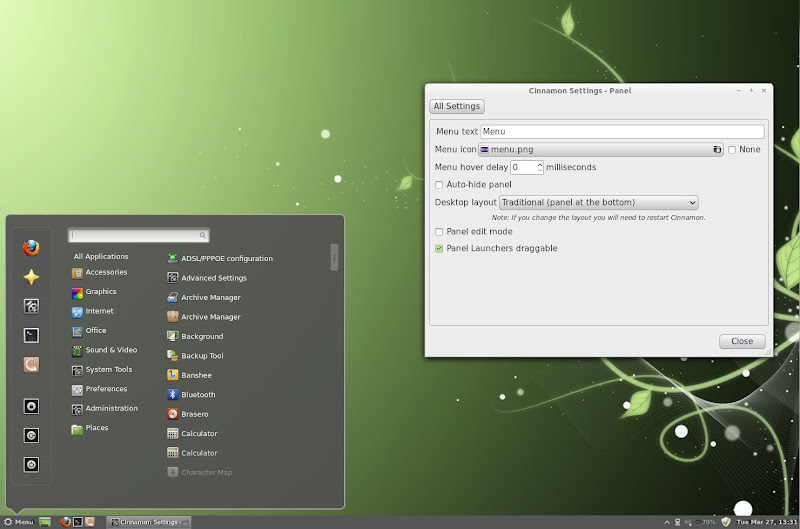
Task: Open the menu.png icon file chooser
Action: click(600, 149)
